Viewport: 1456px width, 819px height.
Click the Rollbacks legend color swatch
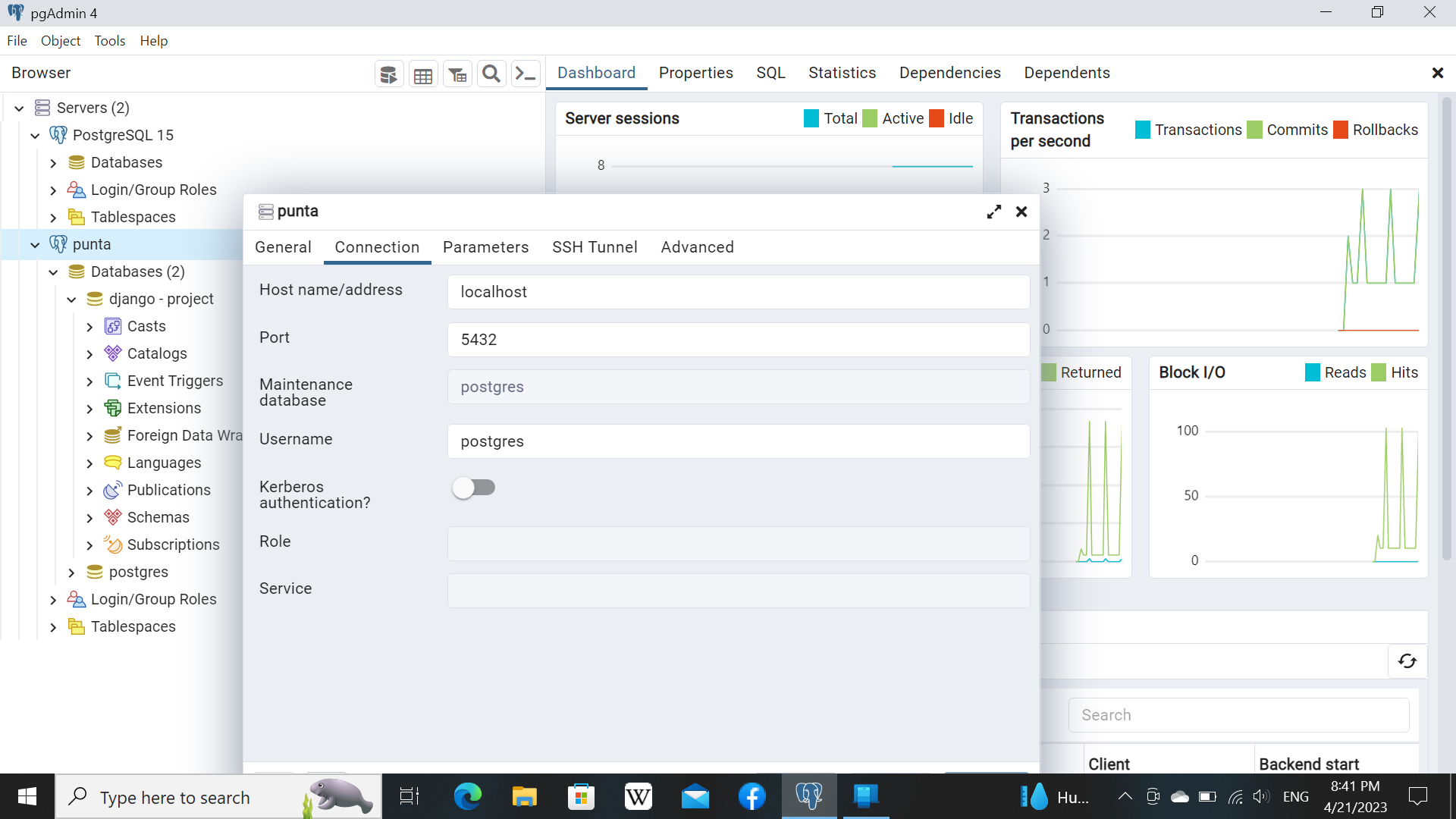[x=1340, y=130]
